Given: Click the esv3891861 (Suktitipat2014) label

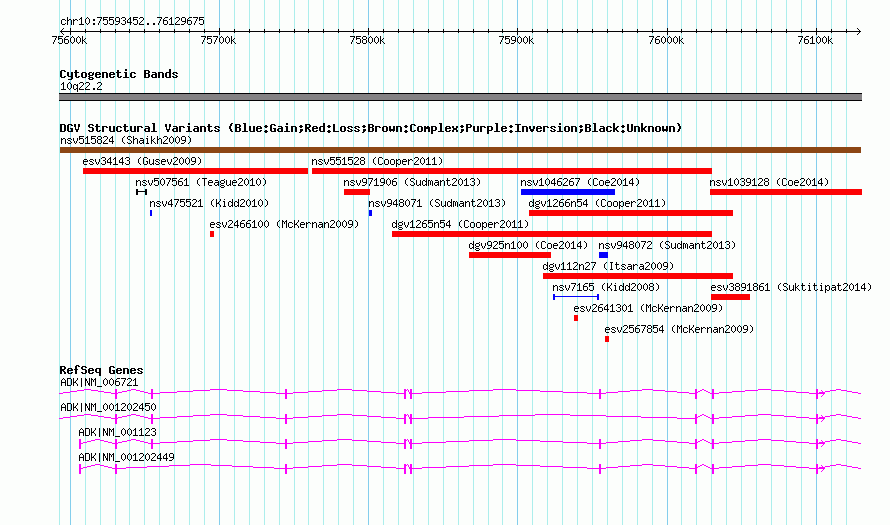Looking at the screenshot, I should (791, 287).
